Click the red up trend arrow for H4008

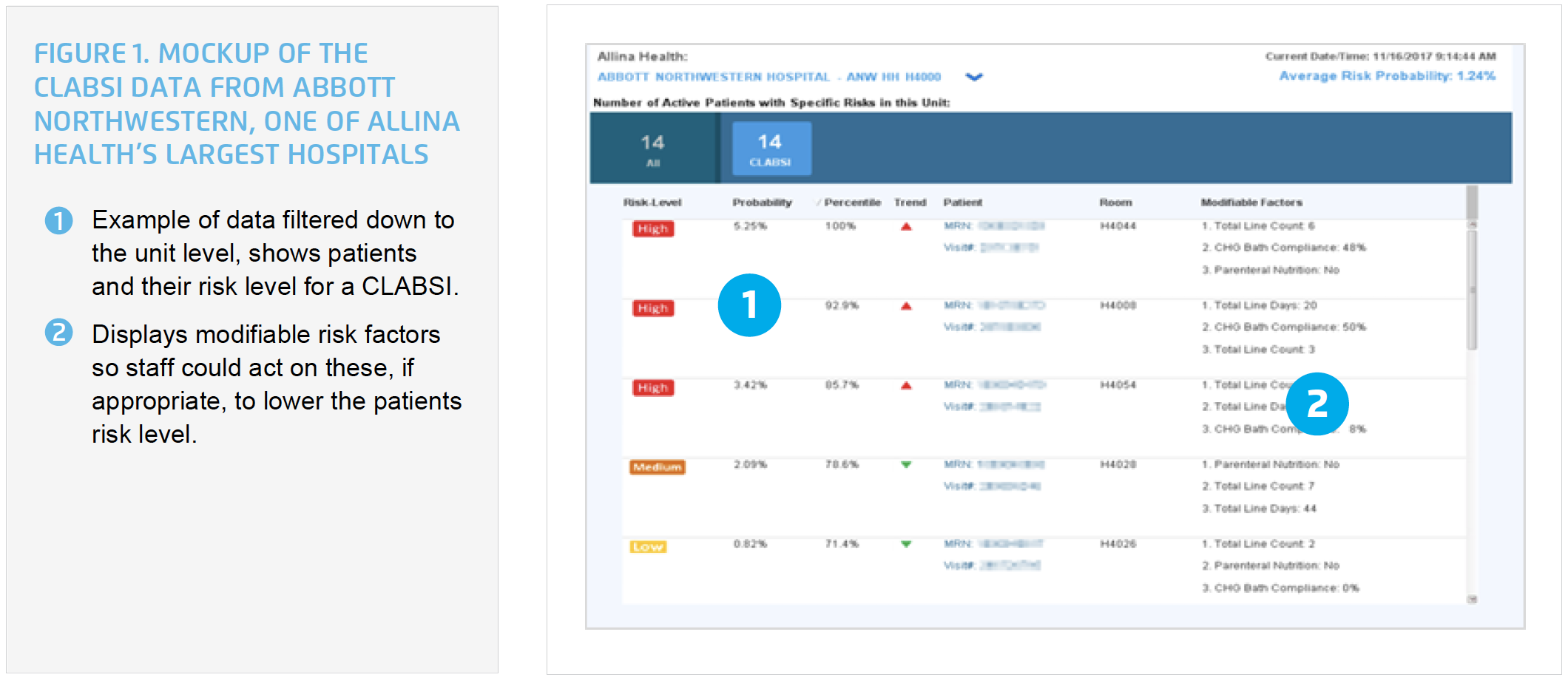tap(906, 306)
